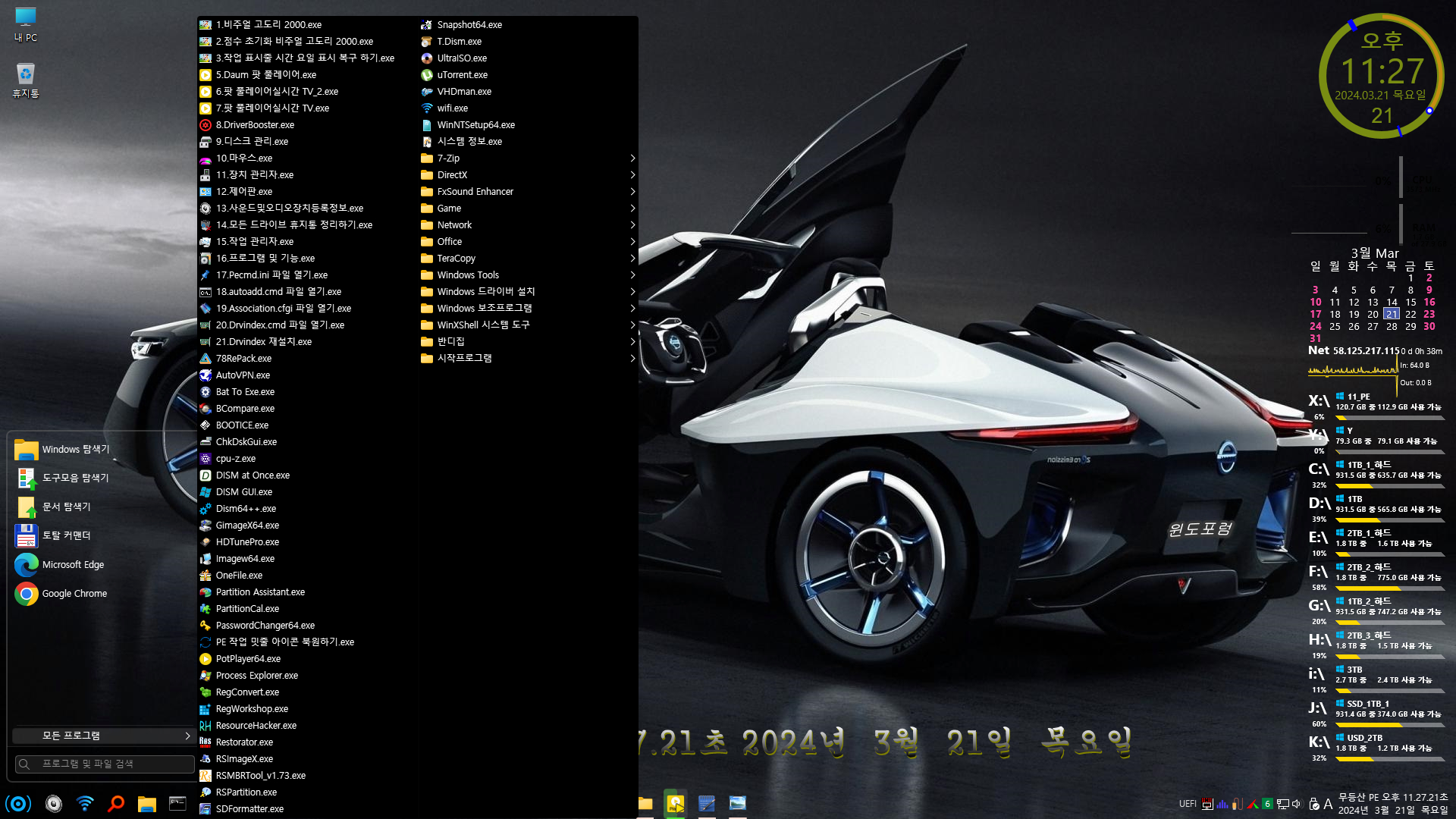Image resolution: width=1456 pixels, height=819 pixels.
Task: Open the taskbar wifi icon
Action: pyautogui.click(x=85, y=804)
